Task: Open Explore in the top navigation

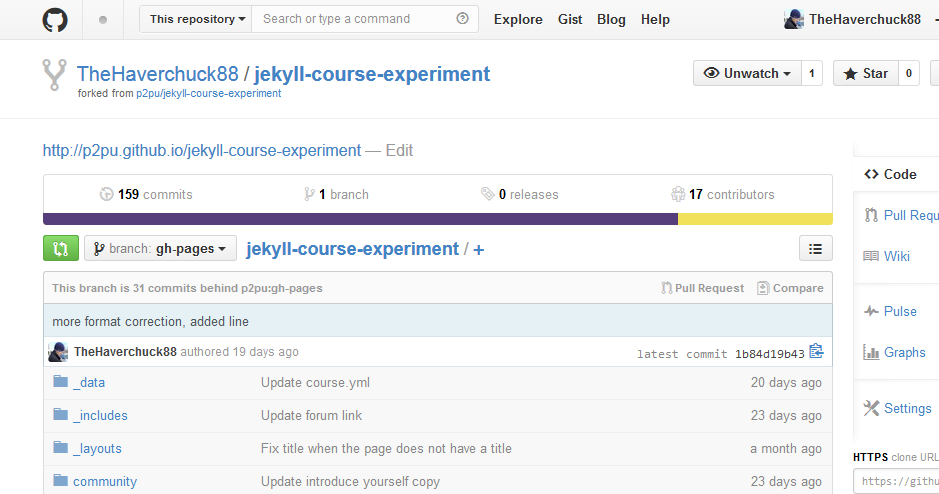Action: 518,20
